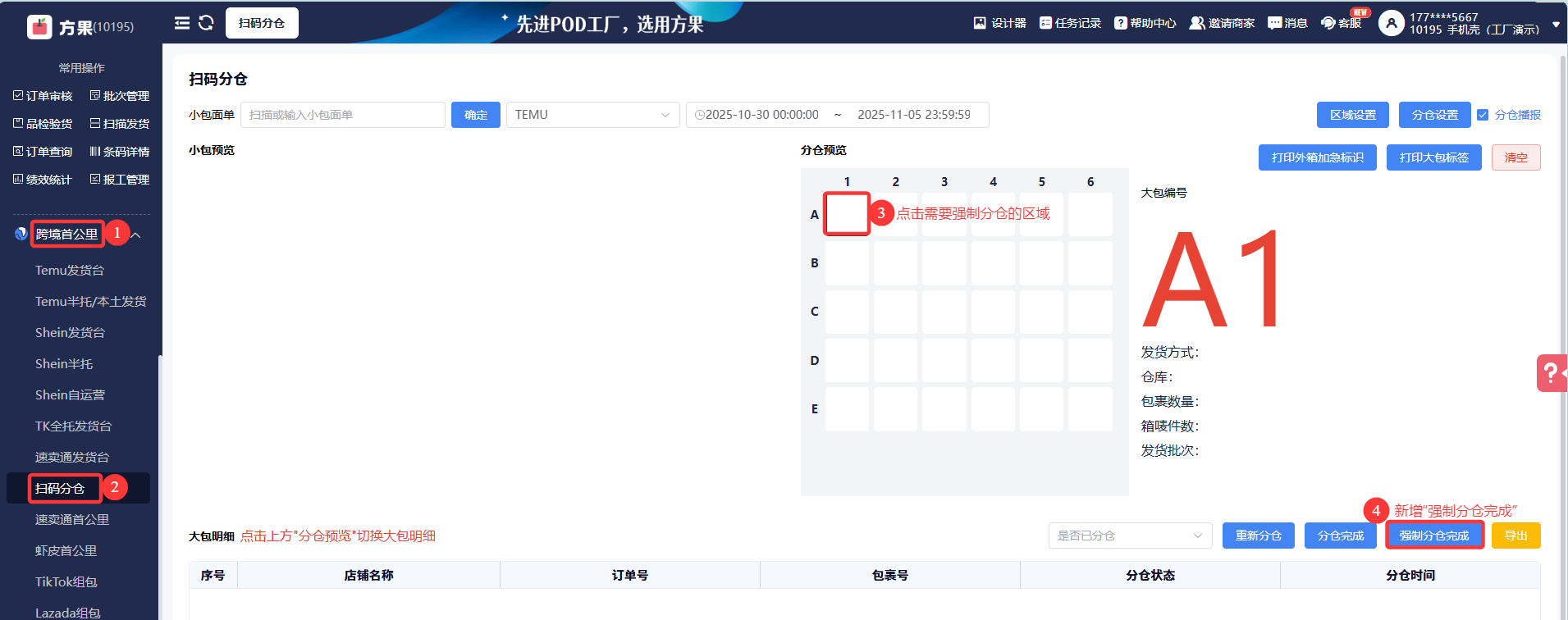Select grid cell E5 in 分仓预览
Image resolution: width=1568 pixels, height=620 pixels.
tap(1041, 409)
